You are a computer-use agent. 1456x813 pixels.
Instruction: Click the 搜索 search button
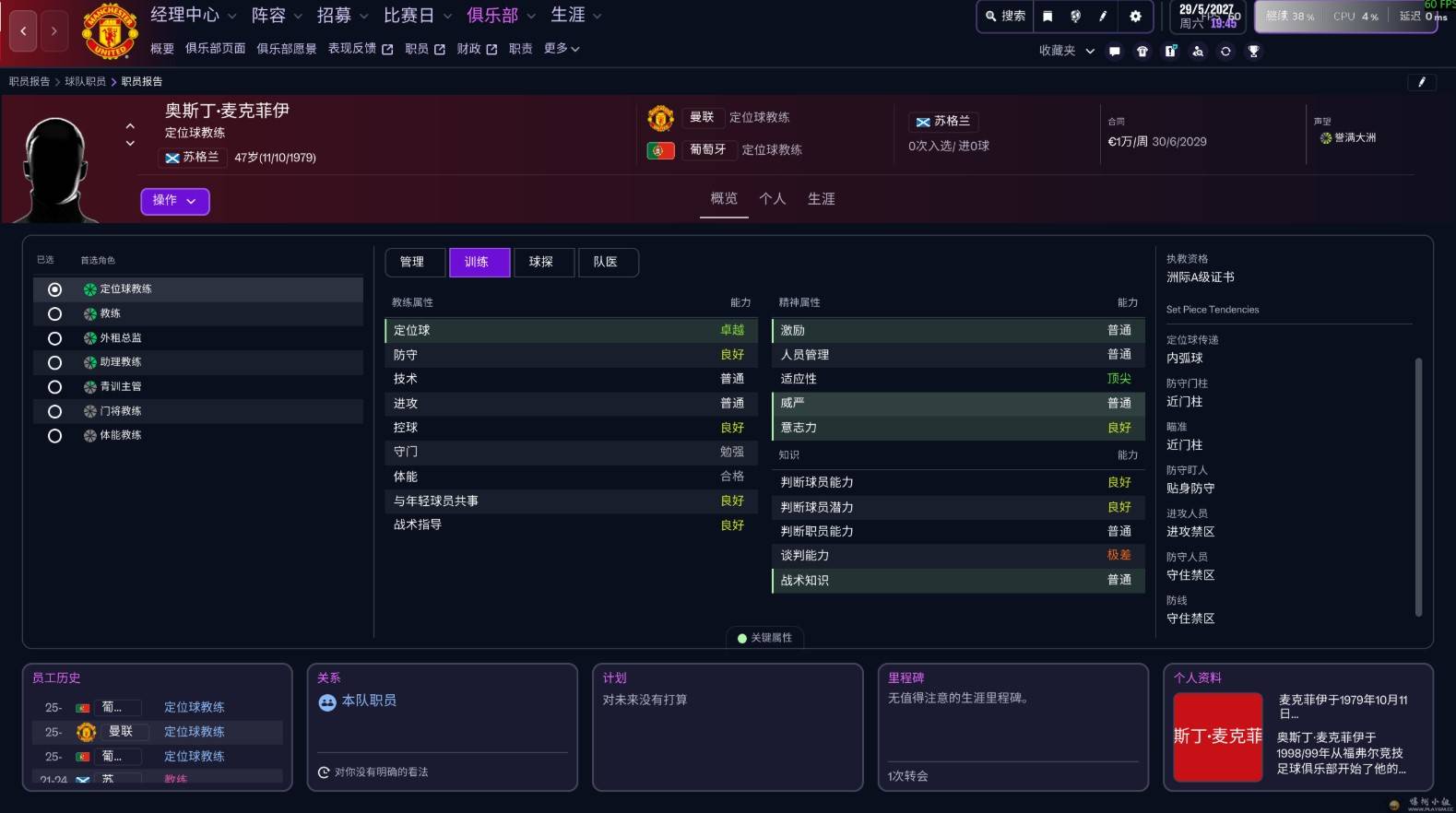coord(1005,16)
